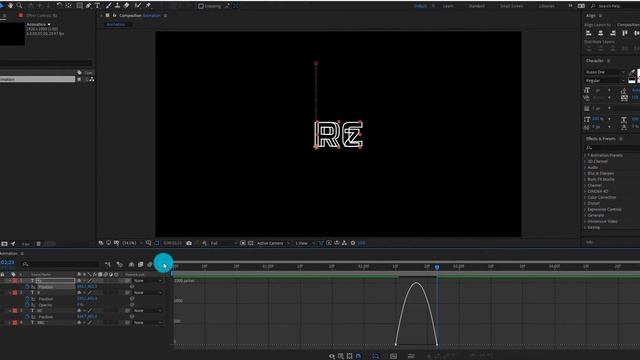
Task: Click the Info panel header
Action: [x=590, y=242]
